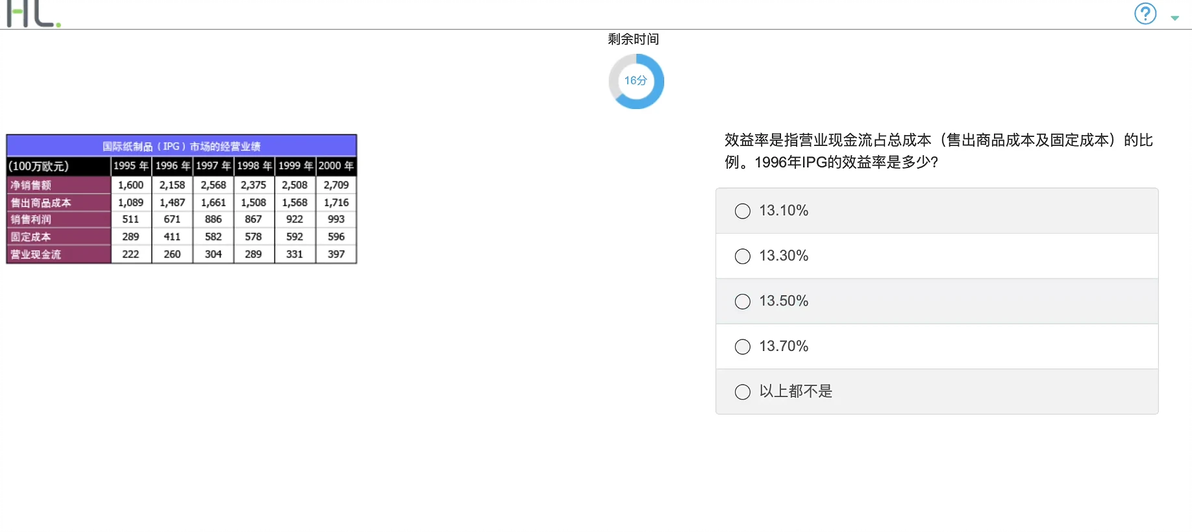Select the 13.30% radio button
The height and width of the screenshot is (532, 1192).
click(743, 256)
